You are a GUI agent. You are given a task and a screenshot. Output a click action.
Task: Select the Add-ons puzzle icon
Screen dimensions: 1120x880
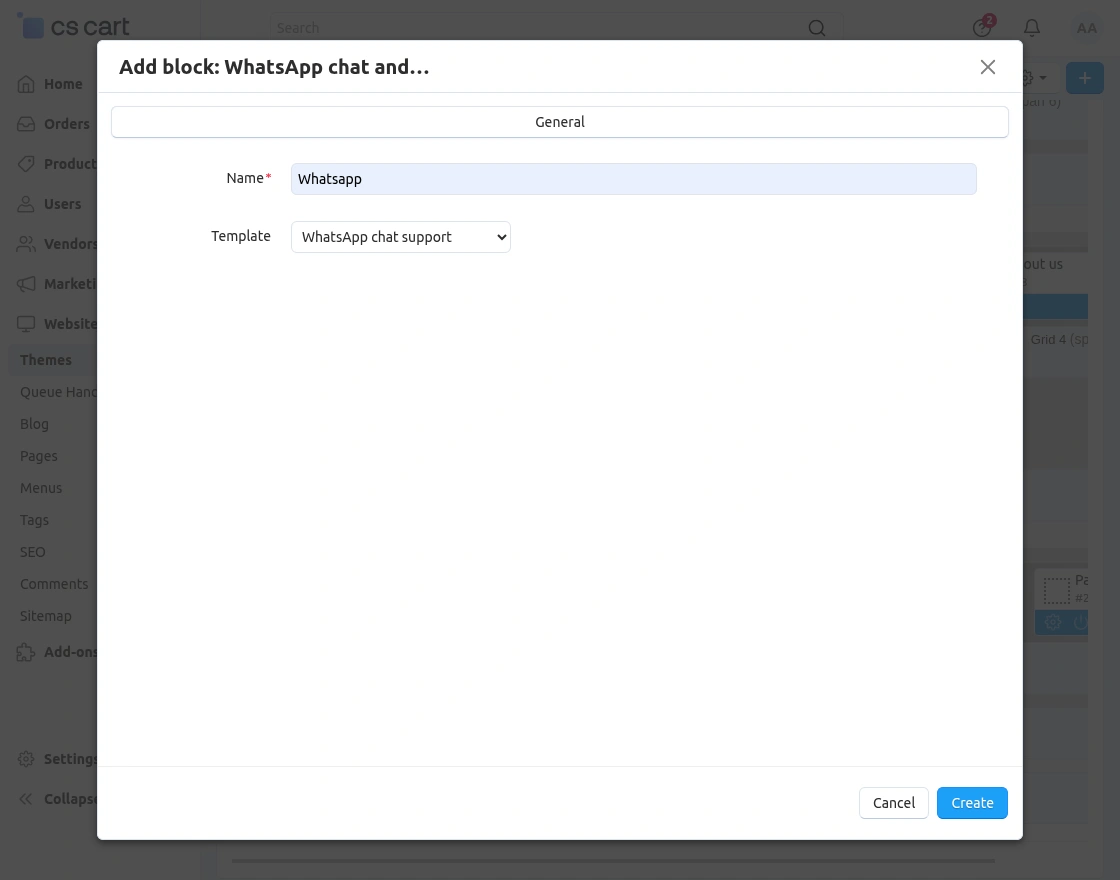(x=26, y=652)
